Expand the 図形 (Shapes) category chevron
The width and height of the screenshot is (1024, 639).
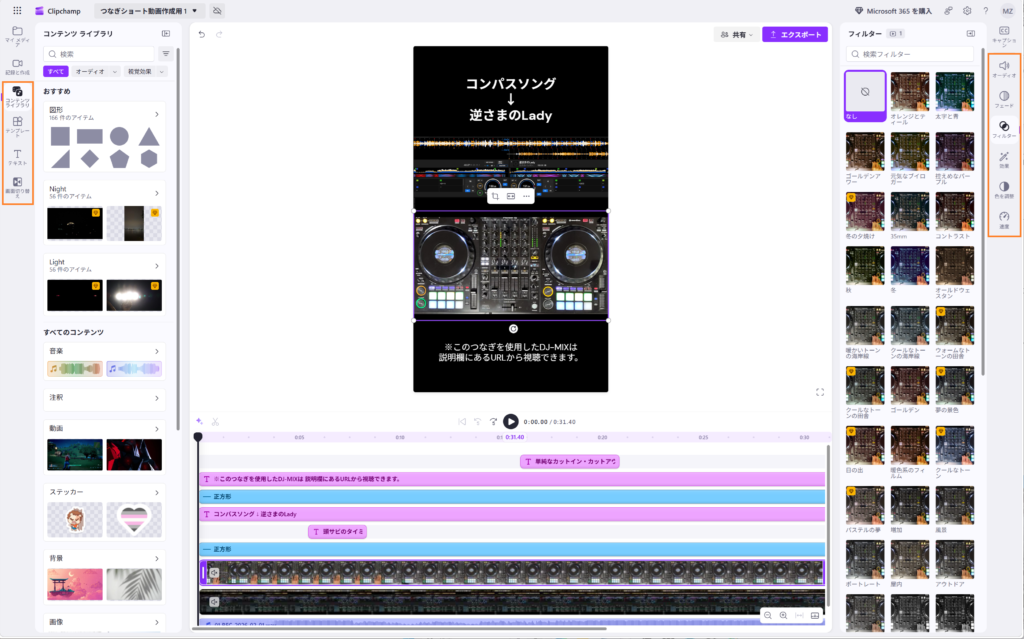(x=157, y=114)
